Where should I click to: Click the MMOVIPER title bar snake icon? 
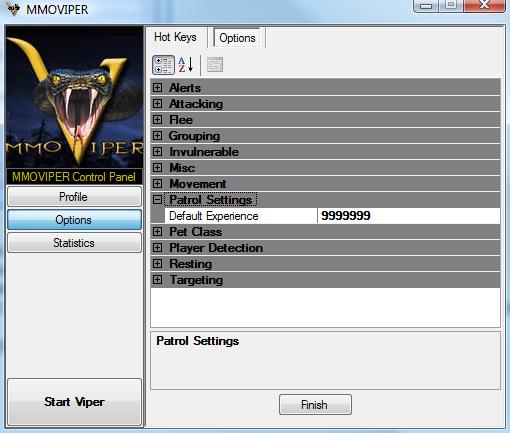13,8
